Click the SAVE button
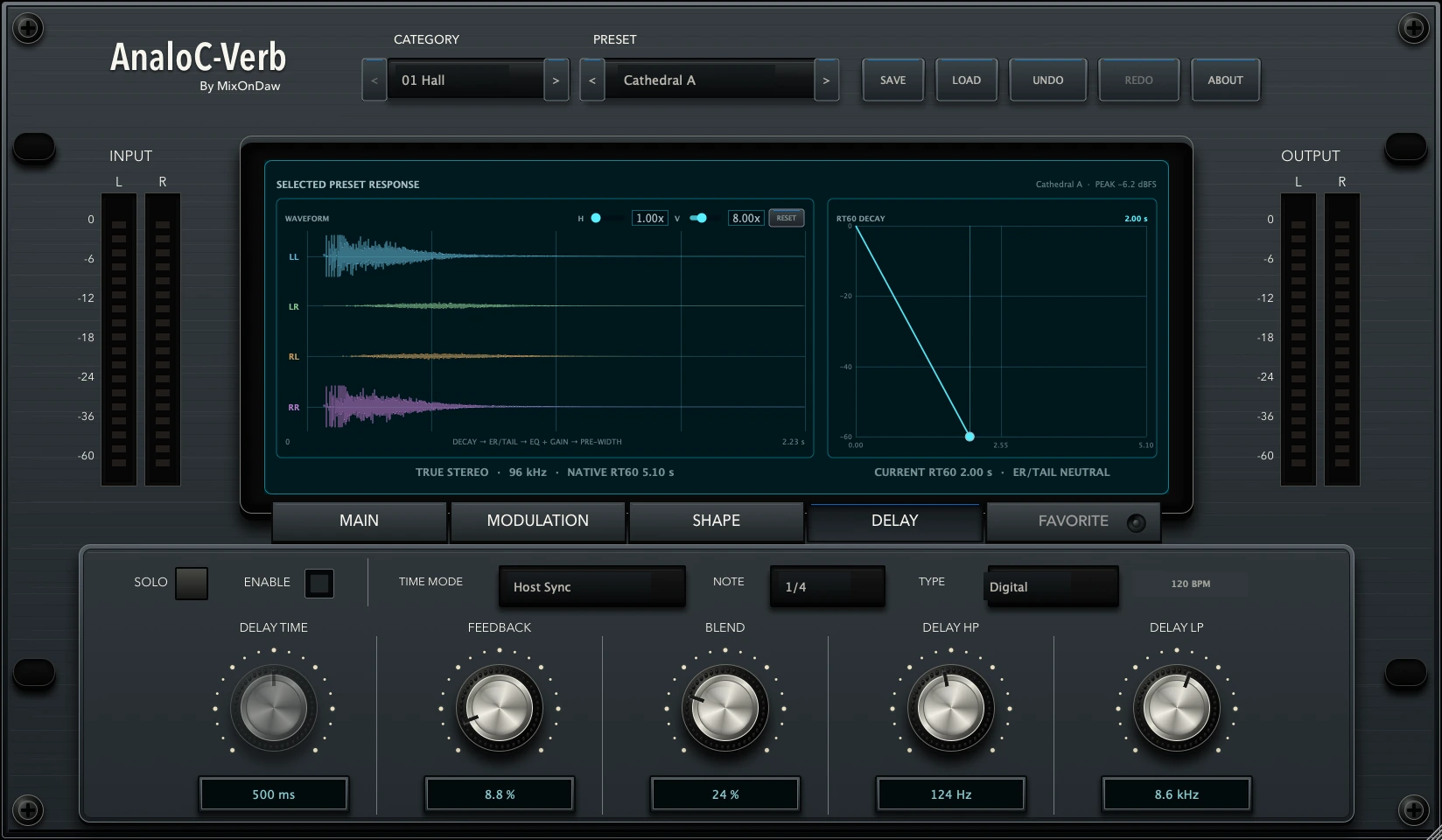This screenshot has height=840, width=1442. click(x=893, y=80)
